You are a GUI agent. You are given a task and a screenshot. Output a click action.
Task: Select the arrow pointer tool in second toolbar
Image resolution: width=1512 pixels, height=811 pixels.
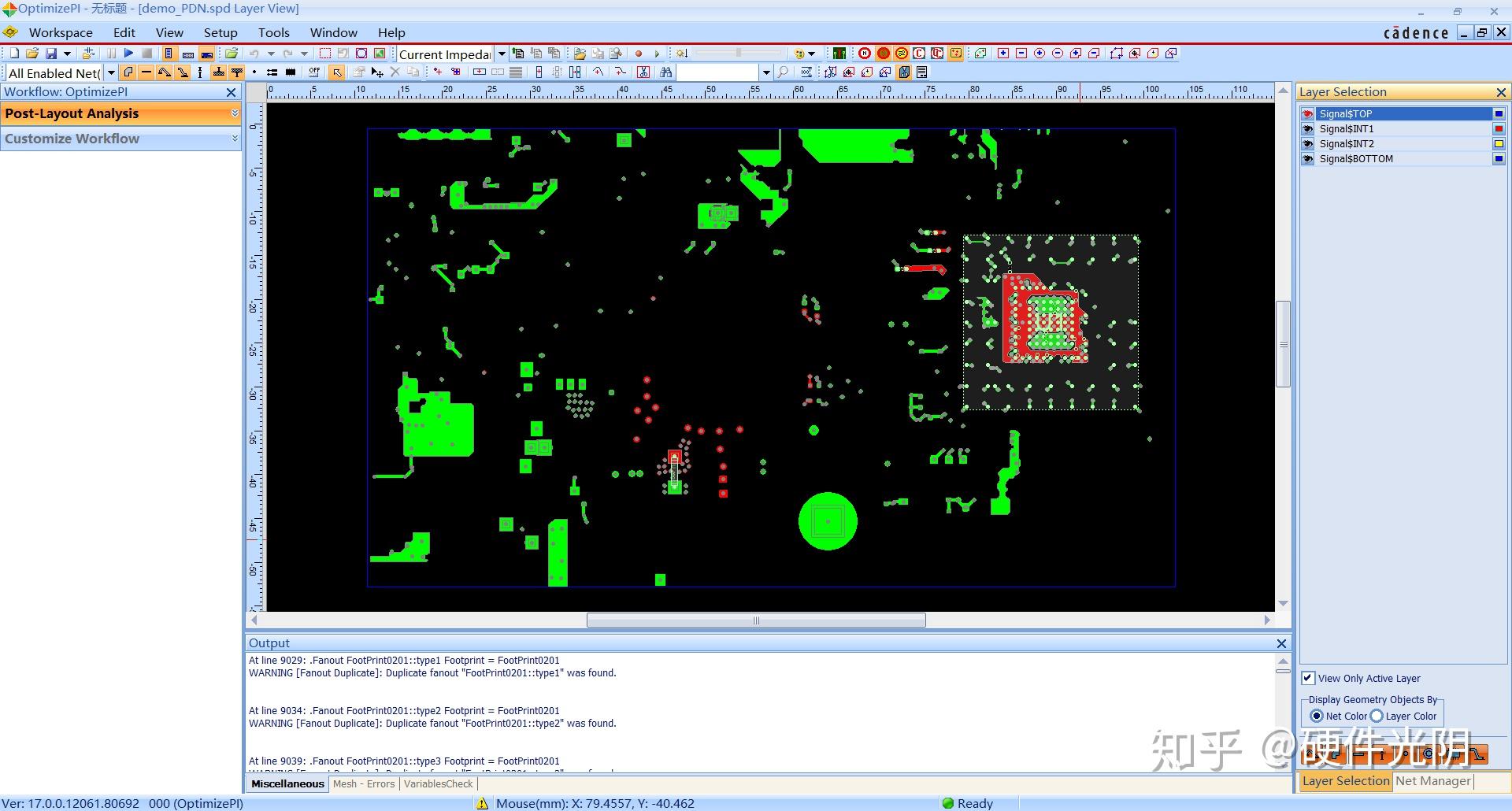(x=337, y=72)
